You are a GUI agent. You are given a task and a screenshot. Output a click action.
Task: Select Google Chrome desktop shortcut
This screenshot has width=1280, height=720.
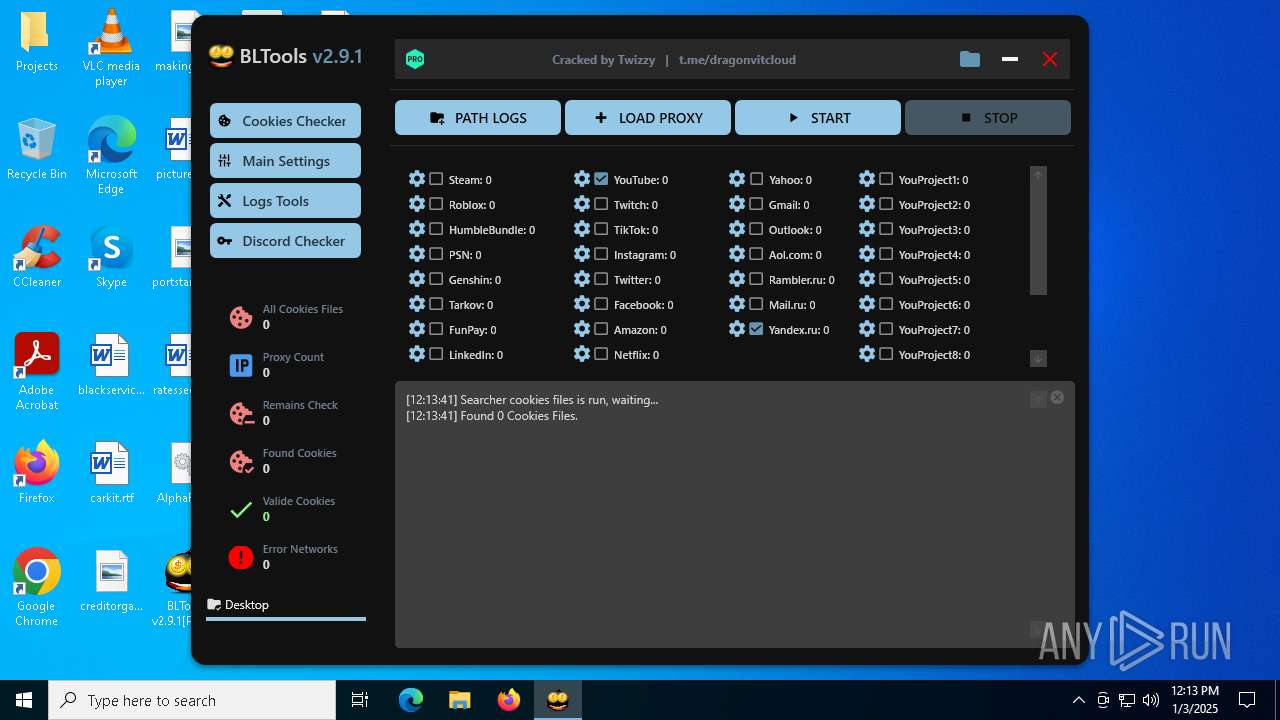point(36,587)
